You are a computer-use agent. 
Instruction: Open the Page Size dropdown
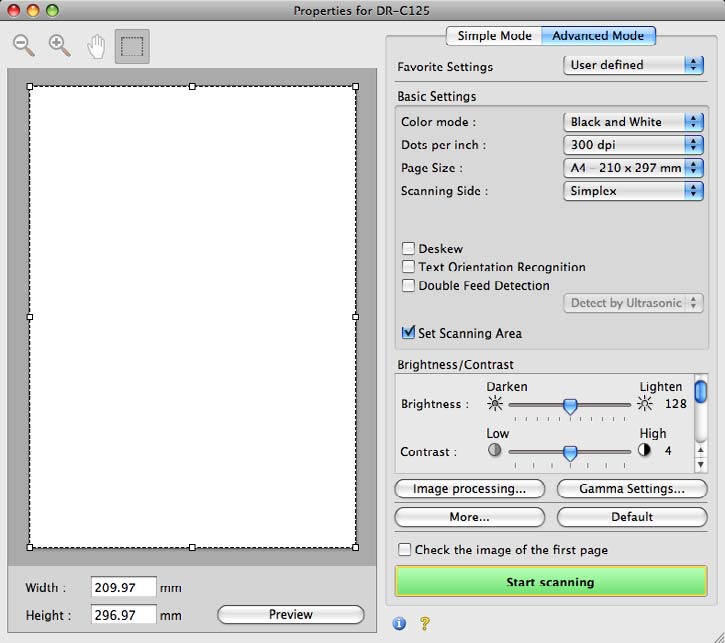coord(633,168)
